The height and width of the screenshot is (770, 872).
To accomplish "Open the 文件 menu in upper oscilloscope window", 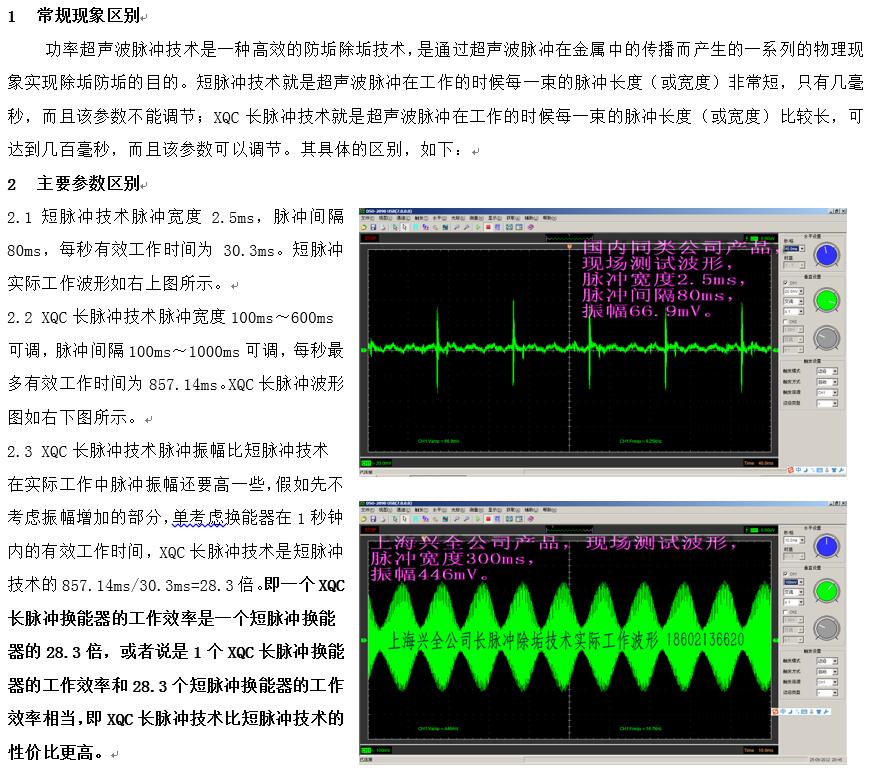I will [367, 219].
